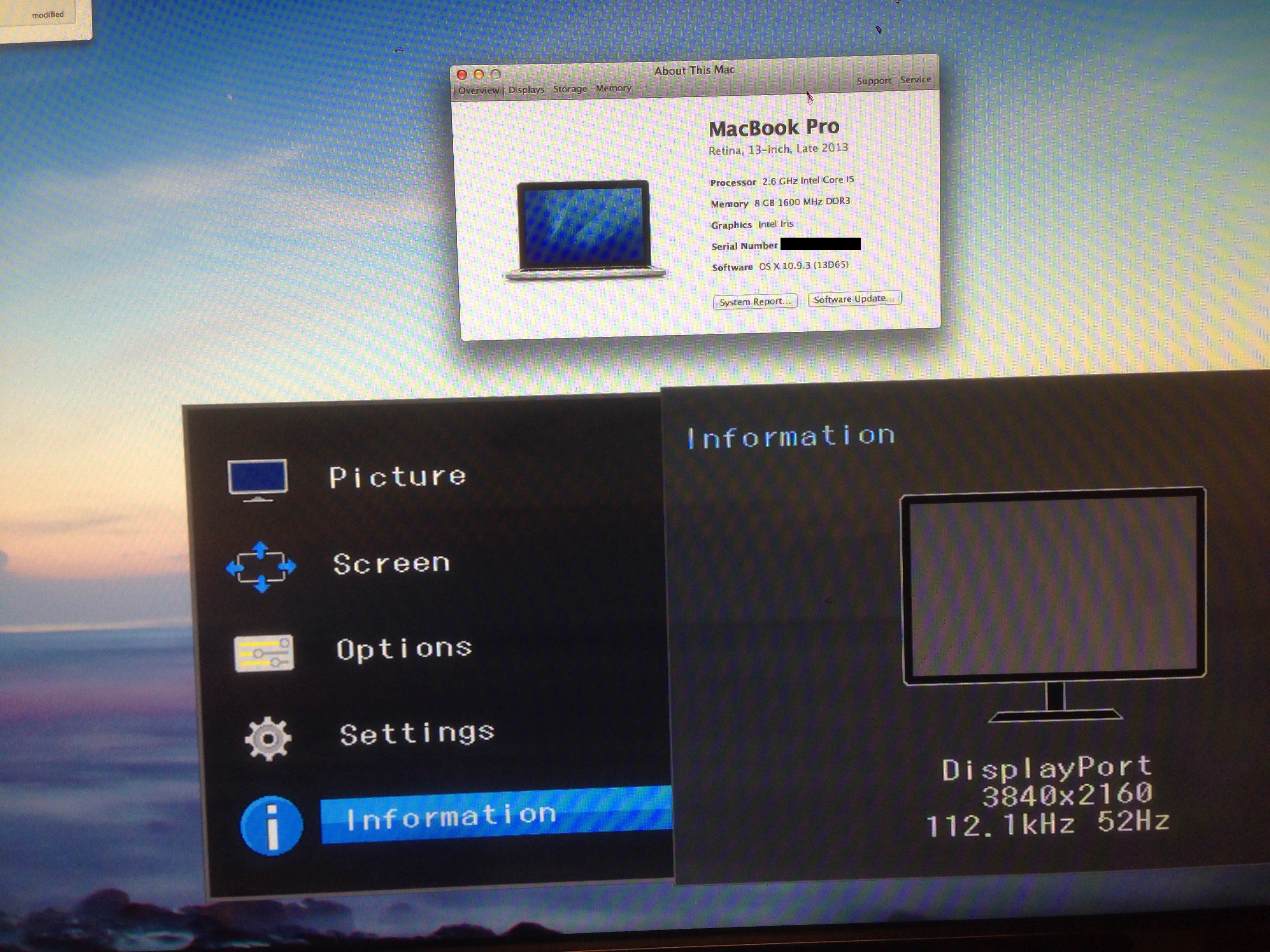
Task: Click the 'Retina, 13-inch, Late 2013' text
Action: [x=778, y=149]
